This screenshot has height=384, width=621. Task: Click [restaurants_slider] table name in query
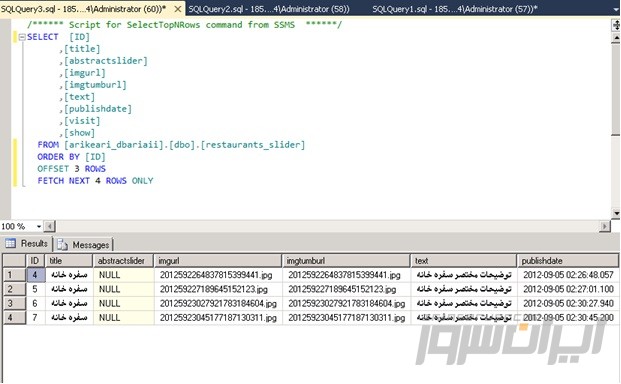point(253,145)
